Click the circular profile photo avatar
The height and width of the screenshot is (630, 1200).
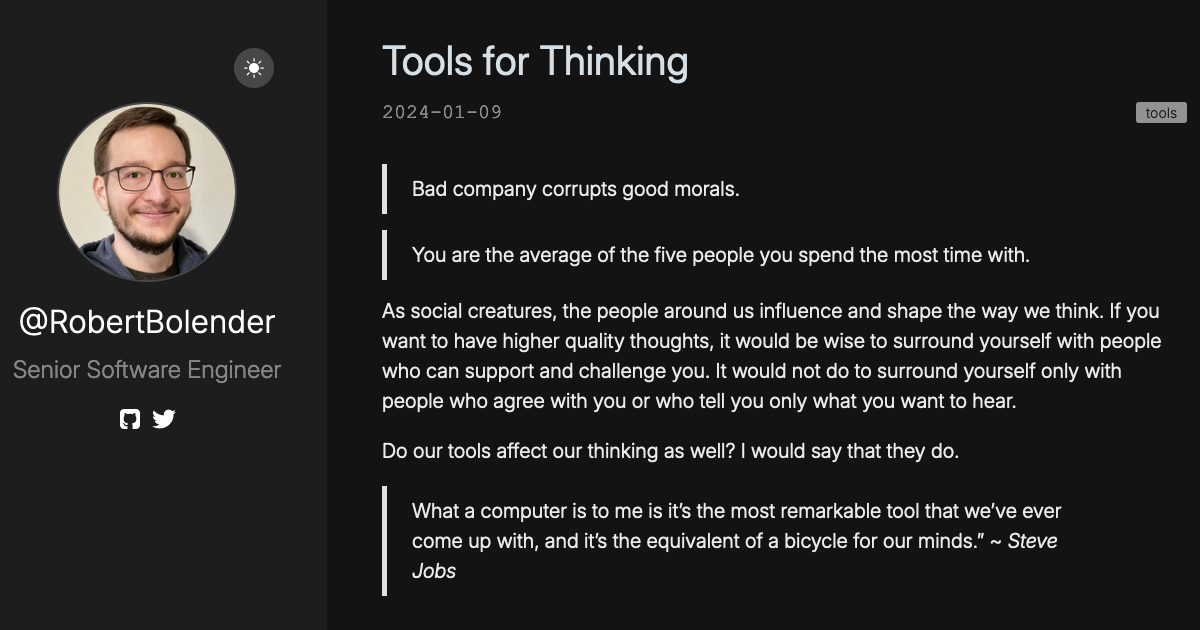pyautogui.click(x=147, y=192)
